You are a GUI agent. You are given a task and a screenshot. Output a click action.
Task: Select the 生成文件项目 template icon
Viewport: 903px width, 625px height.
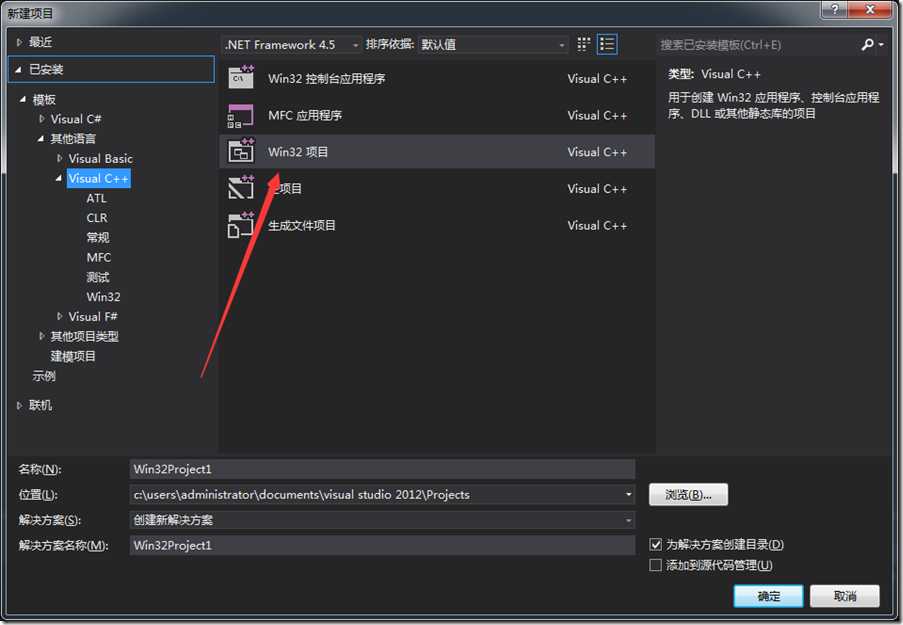[x=241, y=225]
